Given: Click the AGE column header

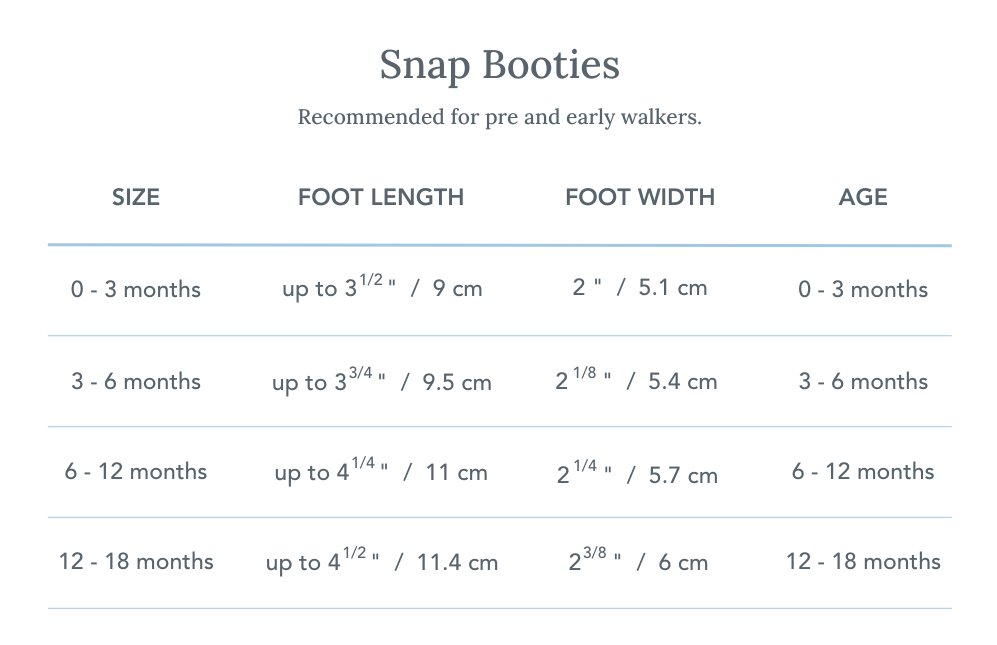Looking at the screenshot, I should (863, 197).
